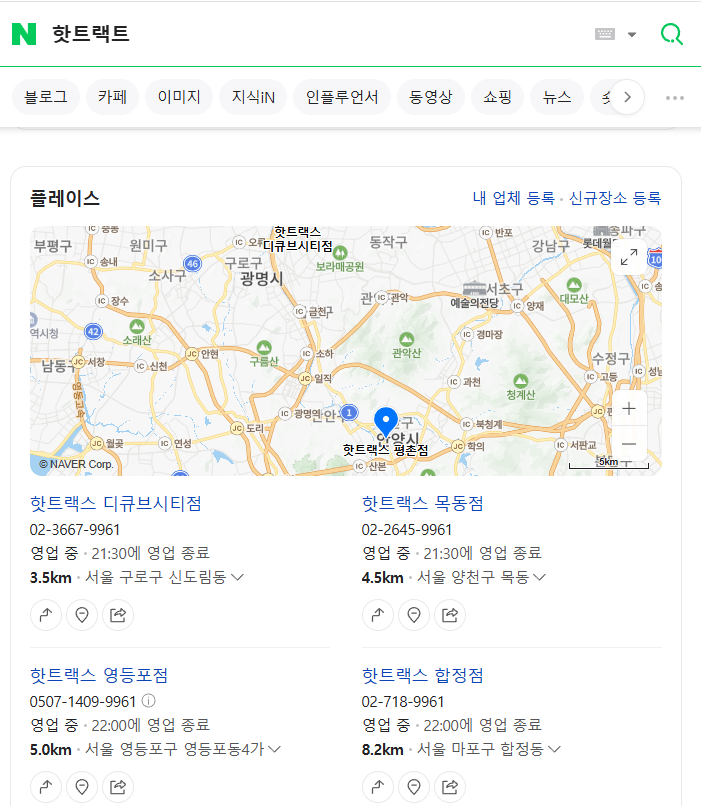The height and width of the screenshot is (806, 701).
Task: Click the 대모산 mountain marker on map
Action: [x=574, y=285]
